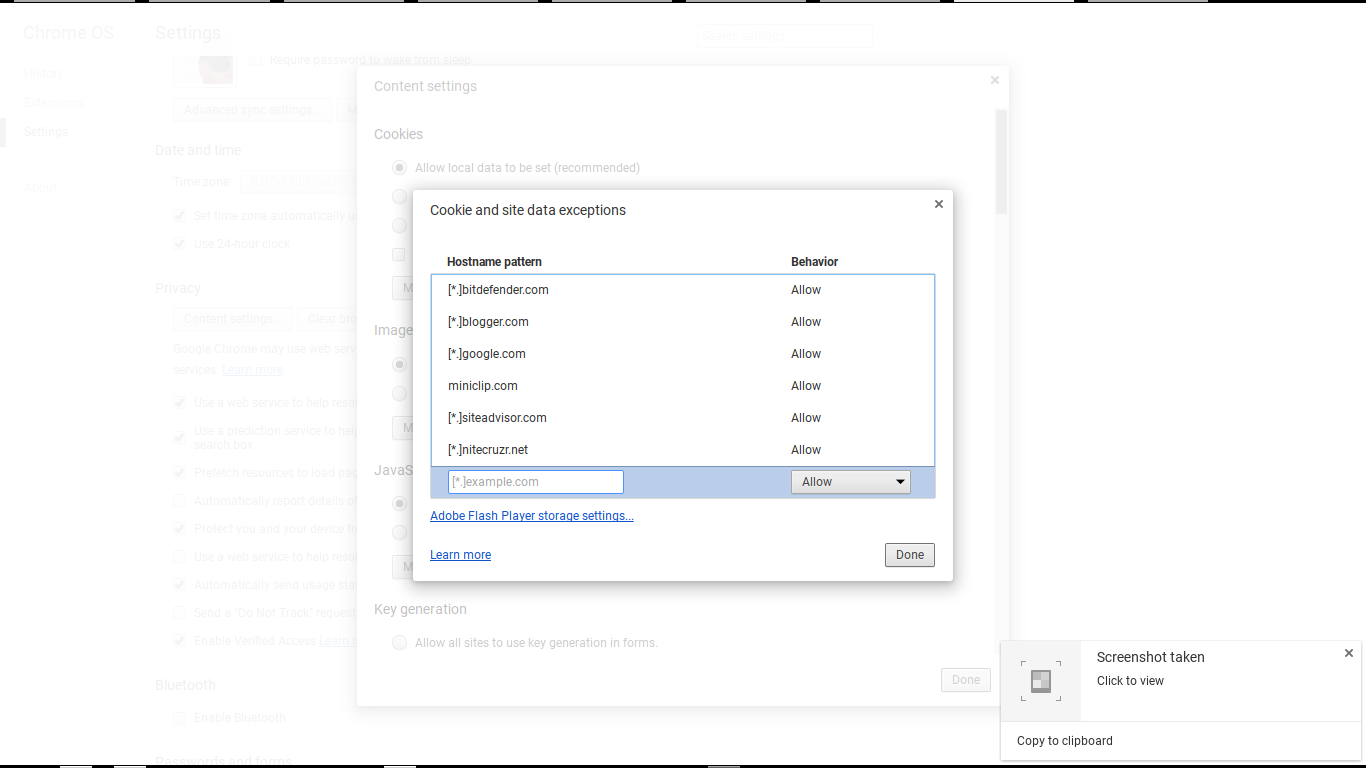Select the [*.]blogger.com row
This screenshot has width=1366, height=768.
(x=683, y=322)
